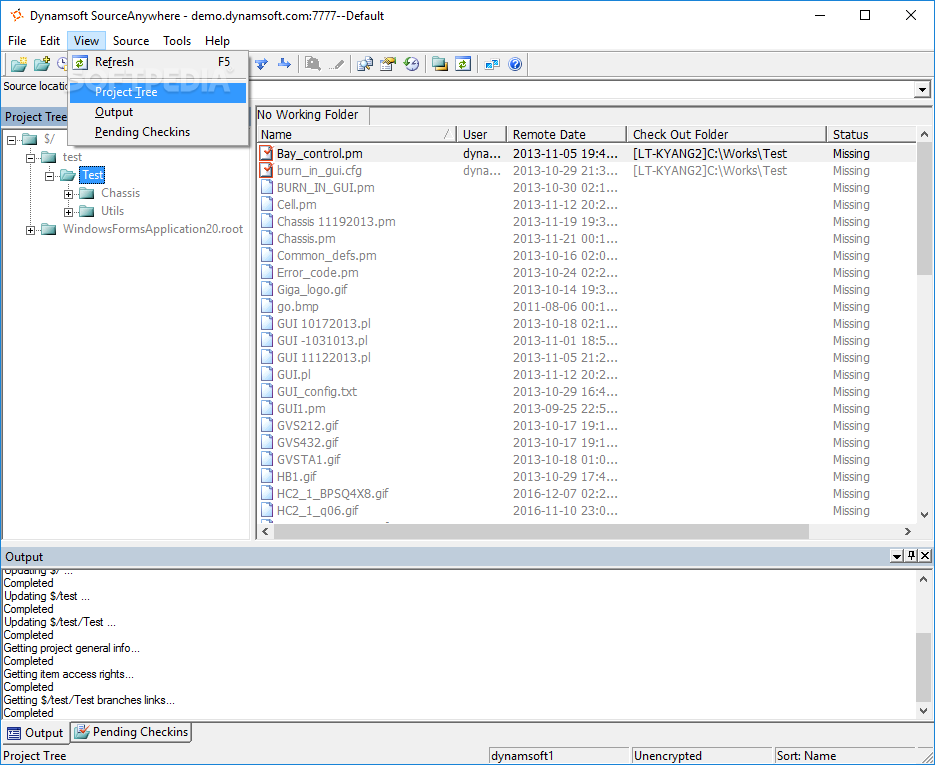Image resolution: width=935 pixels, height=765 pixels.
Task: Click the Dynamsoft SourceAnywhere title bar app icon
Action: click(17, 15)
